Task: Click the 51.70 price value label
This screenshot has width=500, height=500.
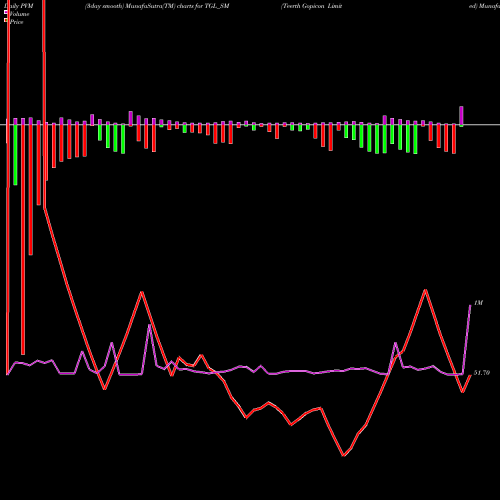Action: [x=482, y=373]
